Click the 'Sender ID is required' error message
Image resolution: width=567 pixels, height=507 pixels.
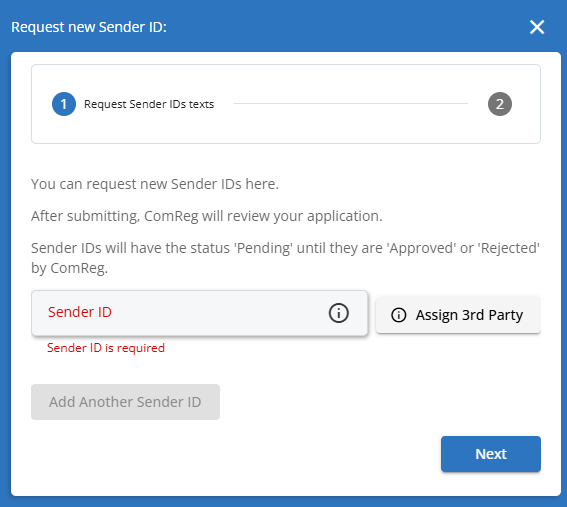[106, 348]
